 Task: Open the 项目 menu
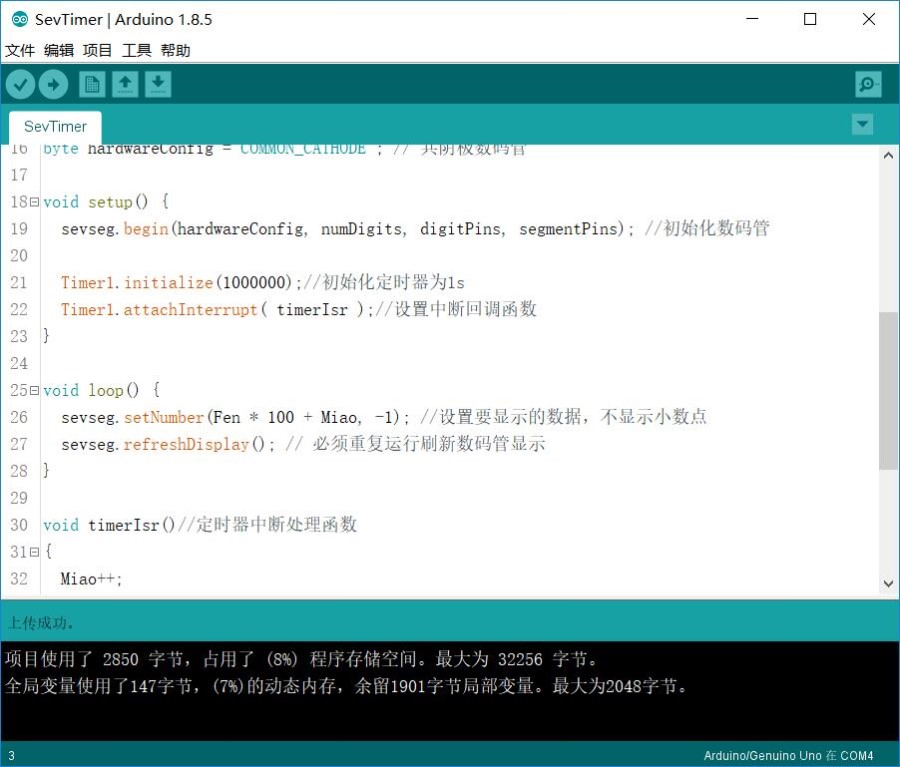(97, 50)
